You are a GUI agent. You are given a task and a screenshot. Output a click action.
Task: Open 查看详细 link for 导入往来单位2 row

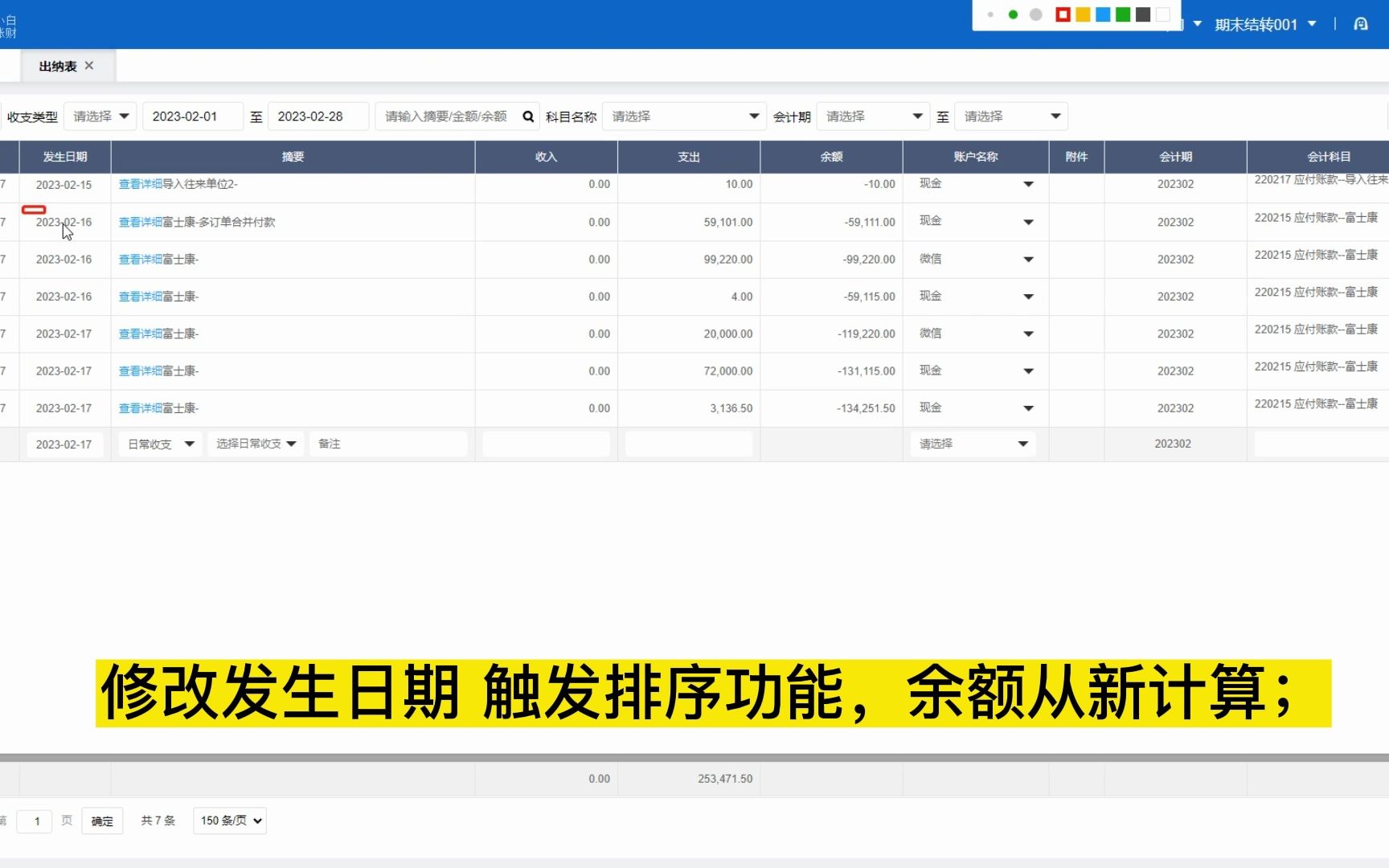point(141,184)
